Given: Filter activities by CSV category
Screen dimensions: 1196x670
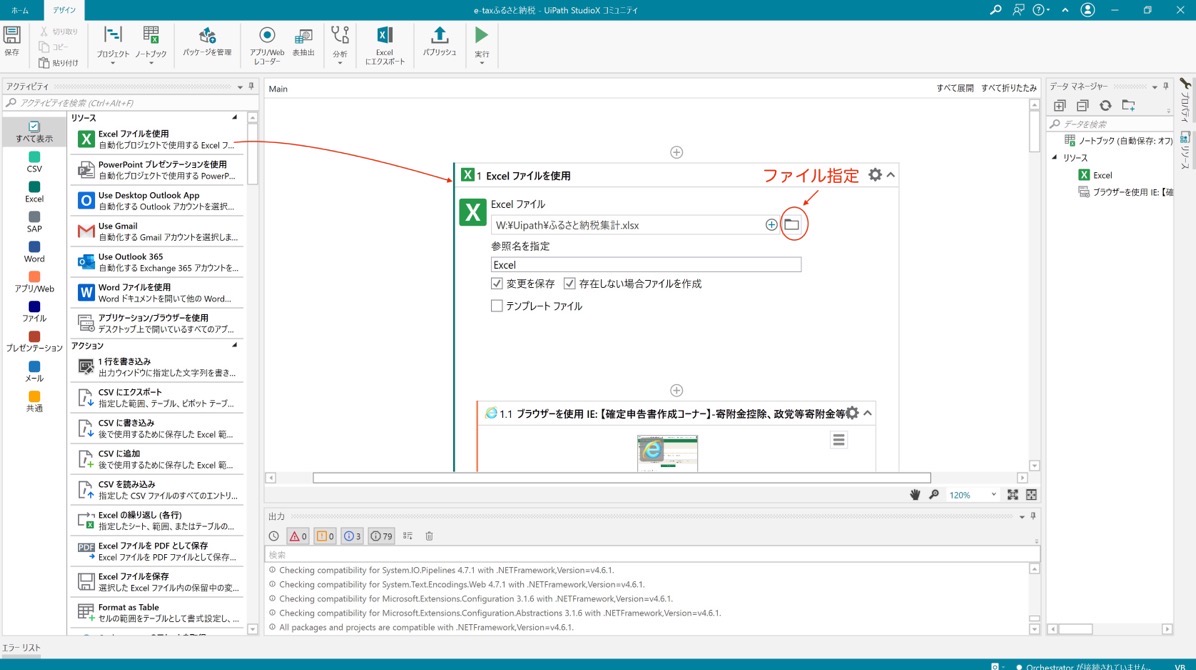Looking at the screenshot, I should (34, 162).
